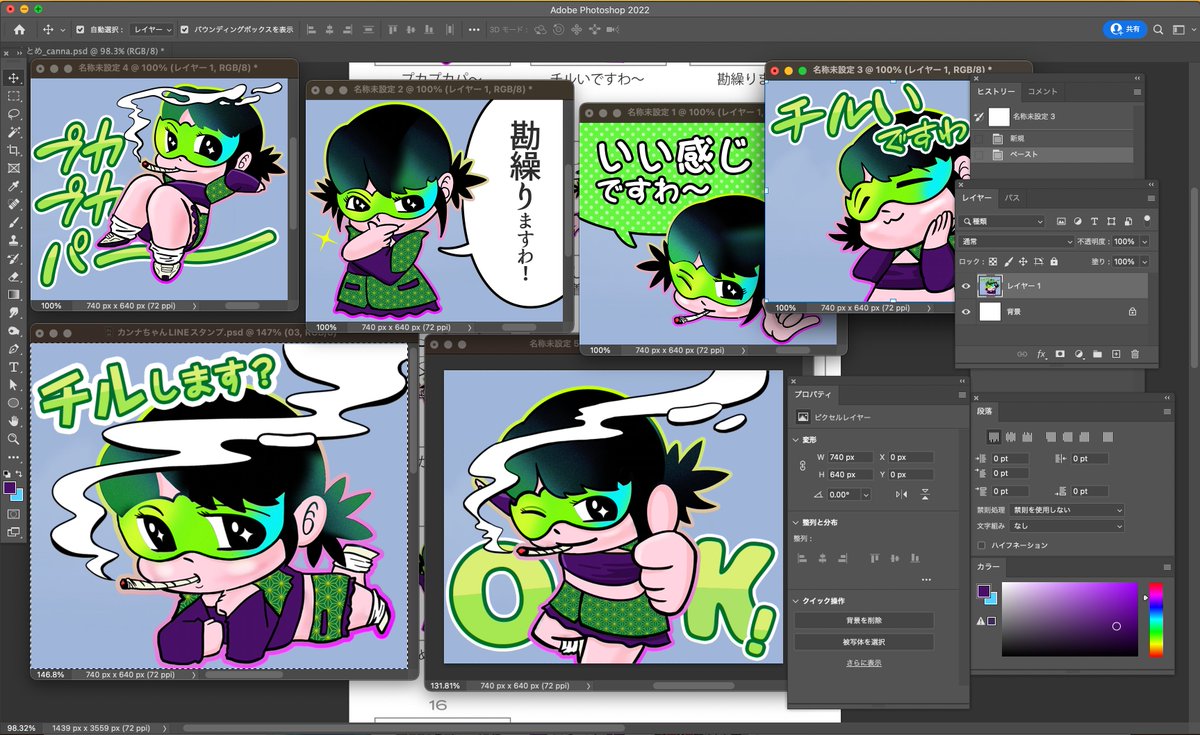Pick the Magic Wand selection tool
The image size is (1200, 735).
tap(14, 132)
